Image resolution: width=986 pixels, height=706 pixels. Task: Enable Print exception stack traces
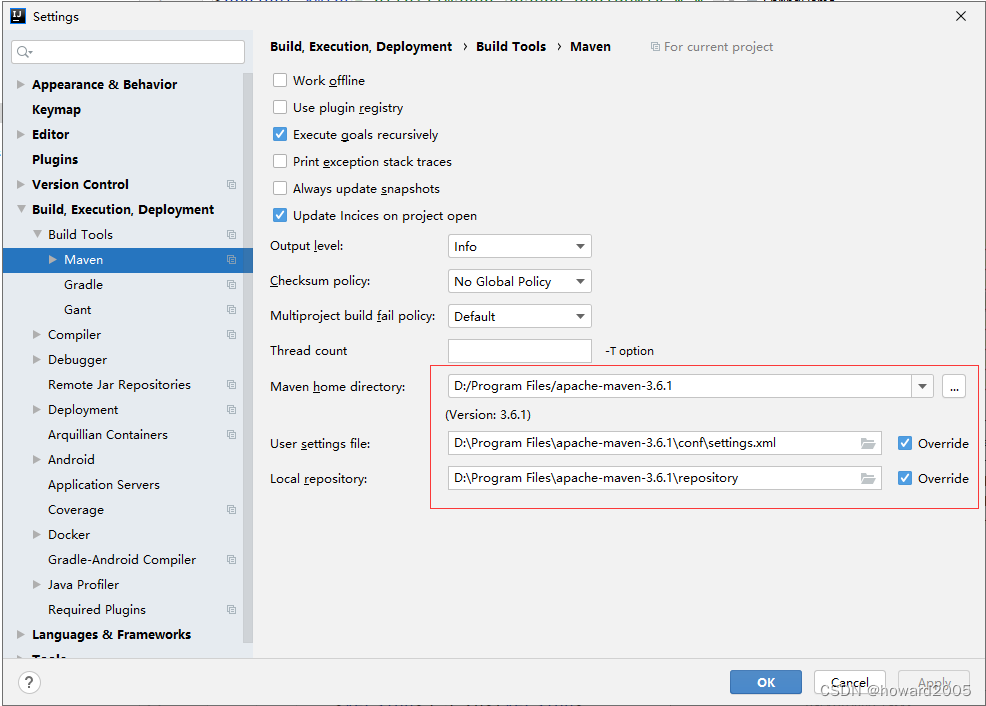(x=280, y=162)
